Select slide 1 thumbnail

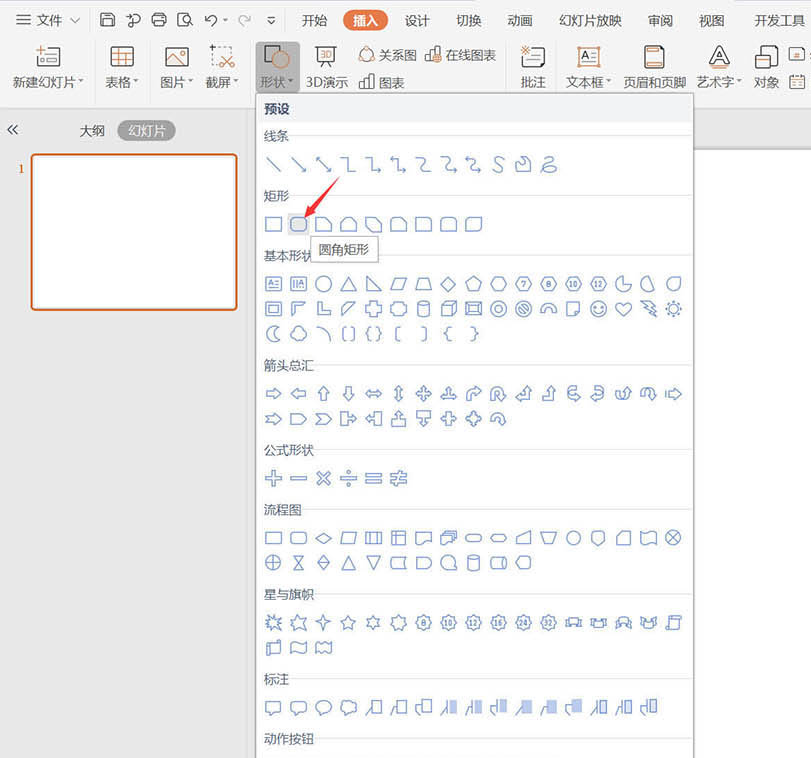click(x=134, y=232)
